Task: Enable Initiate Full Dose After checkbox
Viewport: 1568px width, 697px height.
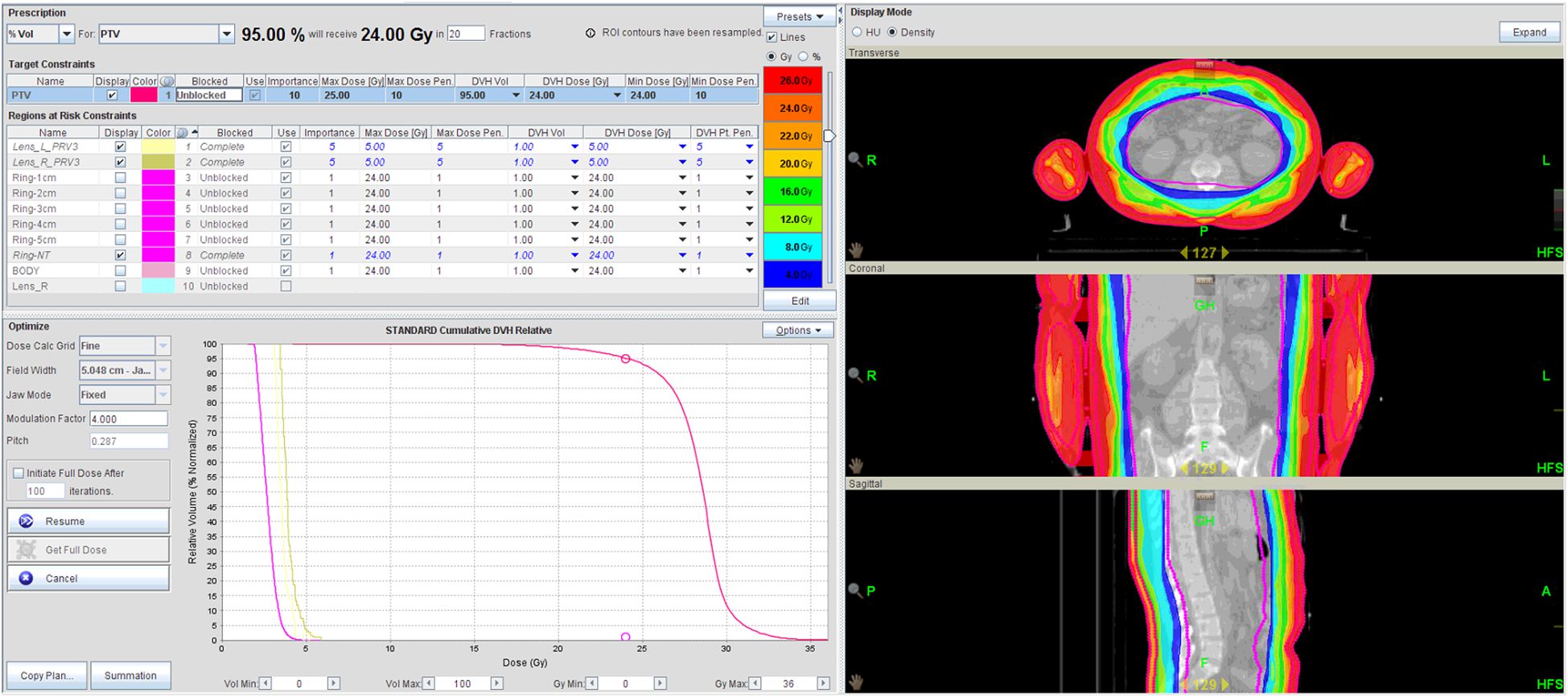Action: pos(18,473)
